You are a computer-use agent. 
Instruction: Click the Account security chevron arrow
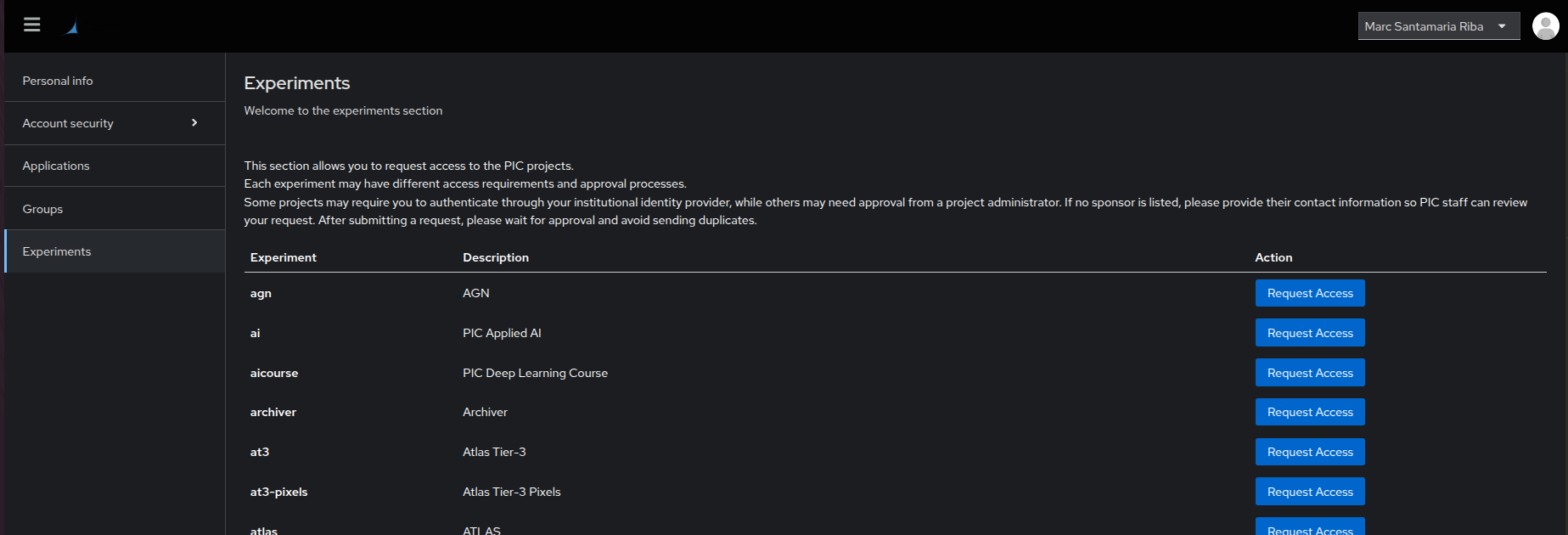(194, 123)
